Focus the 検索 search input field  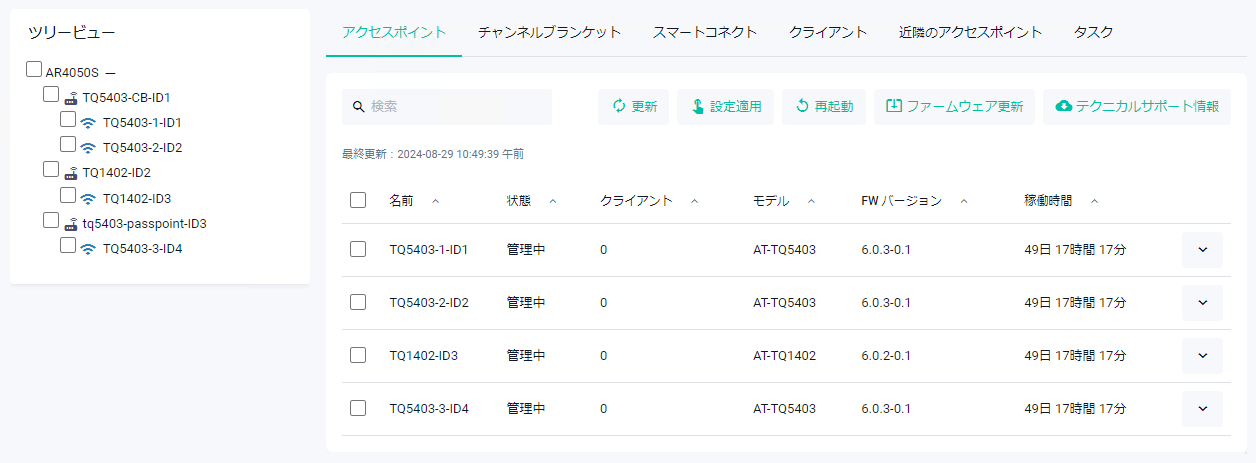pyautogui.click(x=455, y=107)
